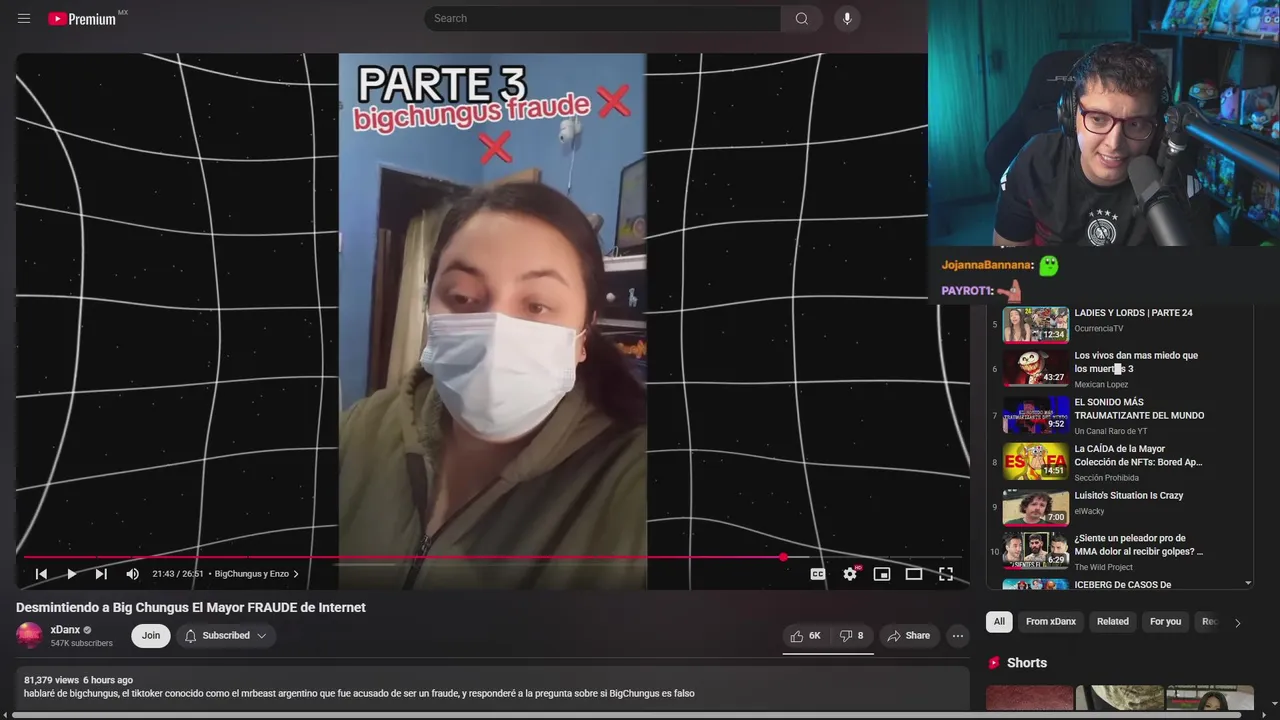Click the elWacky channel name
The height and width of the screenshot is (720, 1280).
tap(1089, 511)
